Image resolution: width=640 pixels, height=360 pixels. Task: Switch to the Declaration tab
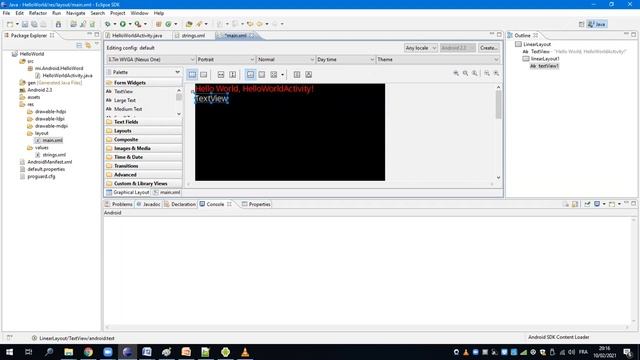tap(180, 204)
